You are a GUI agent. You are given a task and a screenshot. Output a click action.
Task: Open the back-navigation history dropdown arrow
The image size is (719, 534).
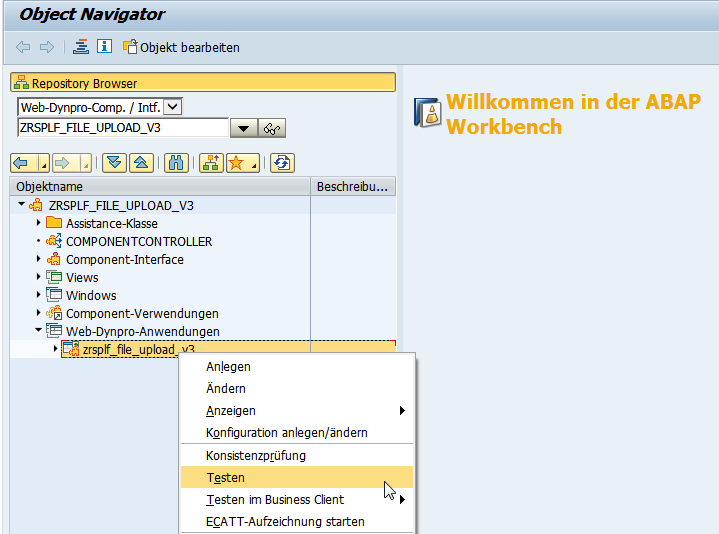[x=44, y=163]
